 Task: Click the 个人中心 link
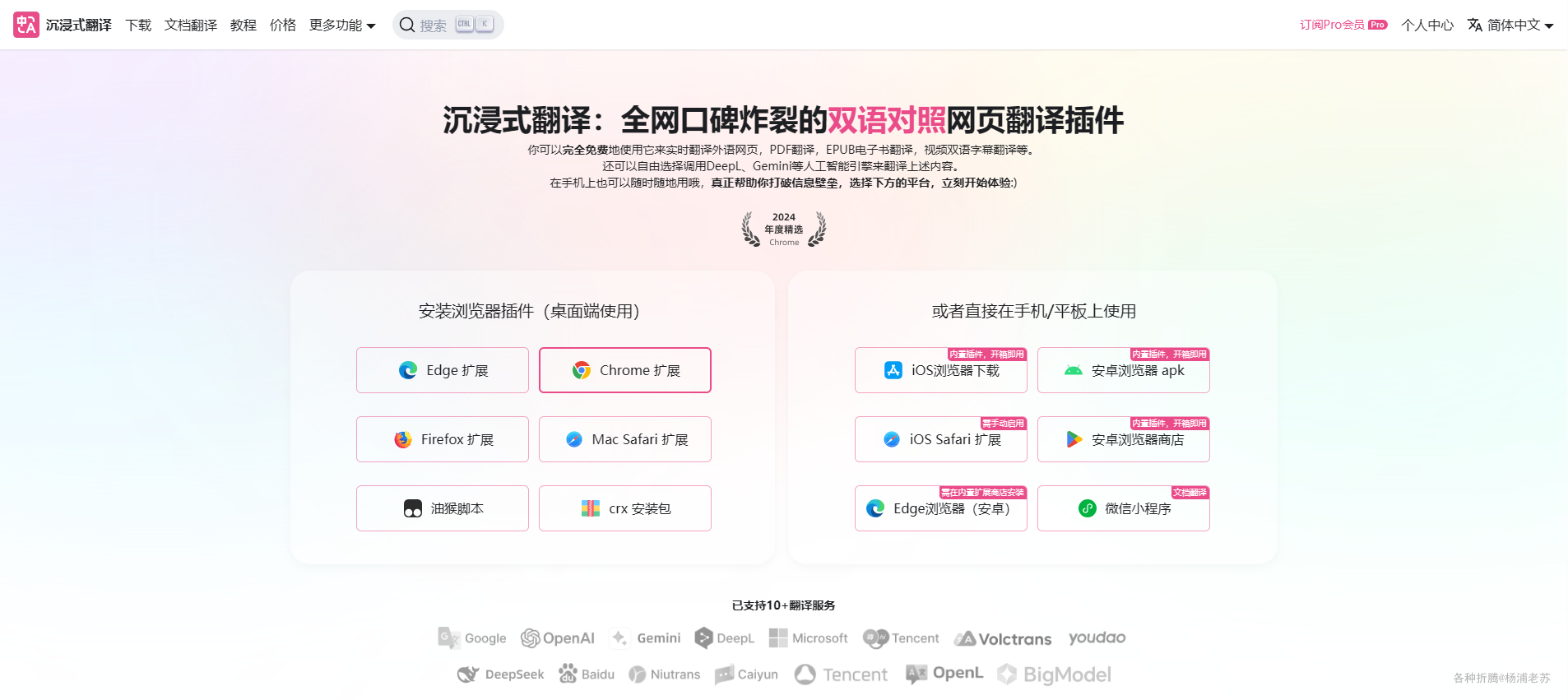click(1427, 25)
